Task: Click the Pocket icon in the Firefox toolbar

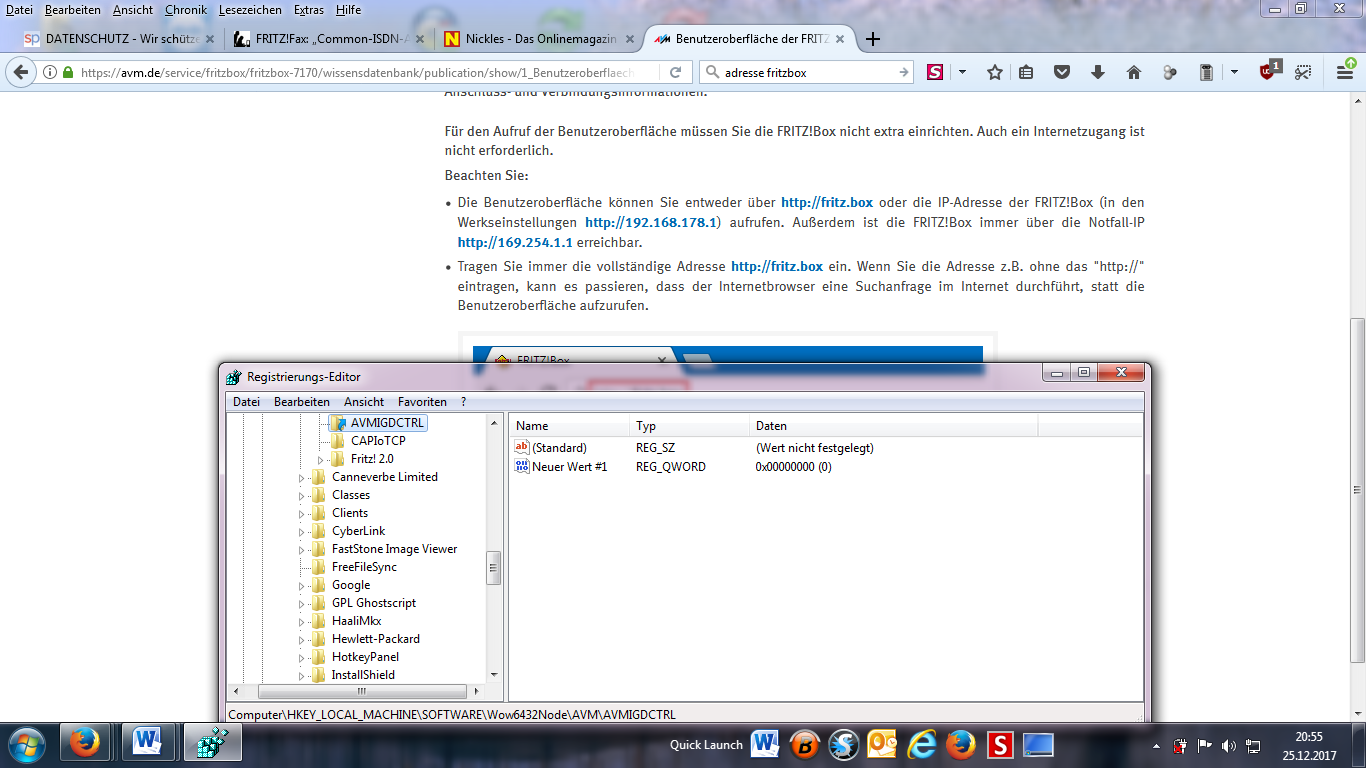Action: (x=1062, y=72)
